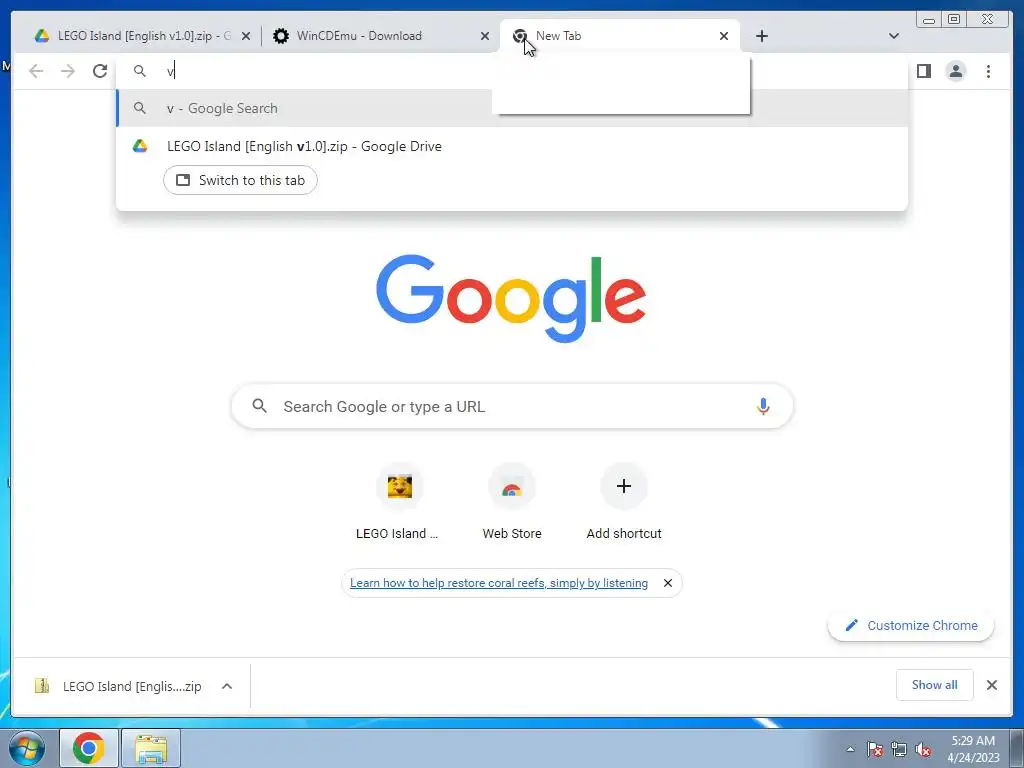
Task: Choose the 'v - Google Search' suggestion
Action: 512,108
